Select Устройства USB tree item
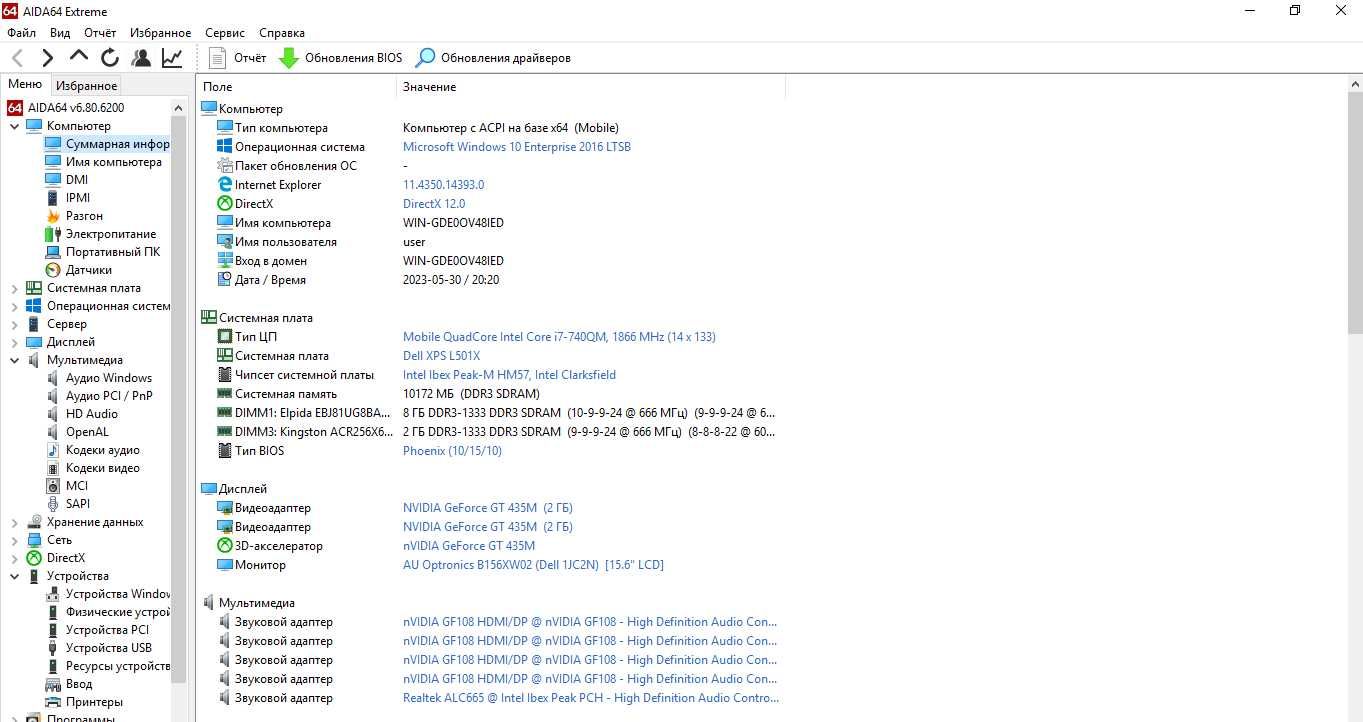Image resolution: width=1363 pixels, height=722 pixels. pyautogui.click(x=99, y=647)
